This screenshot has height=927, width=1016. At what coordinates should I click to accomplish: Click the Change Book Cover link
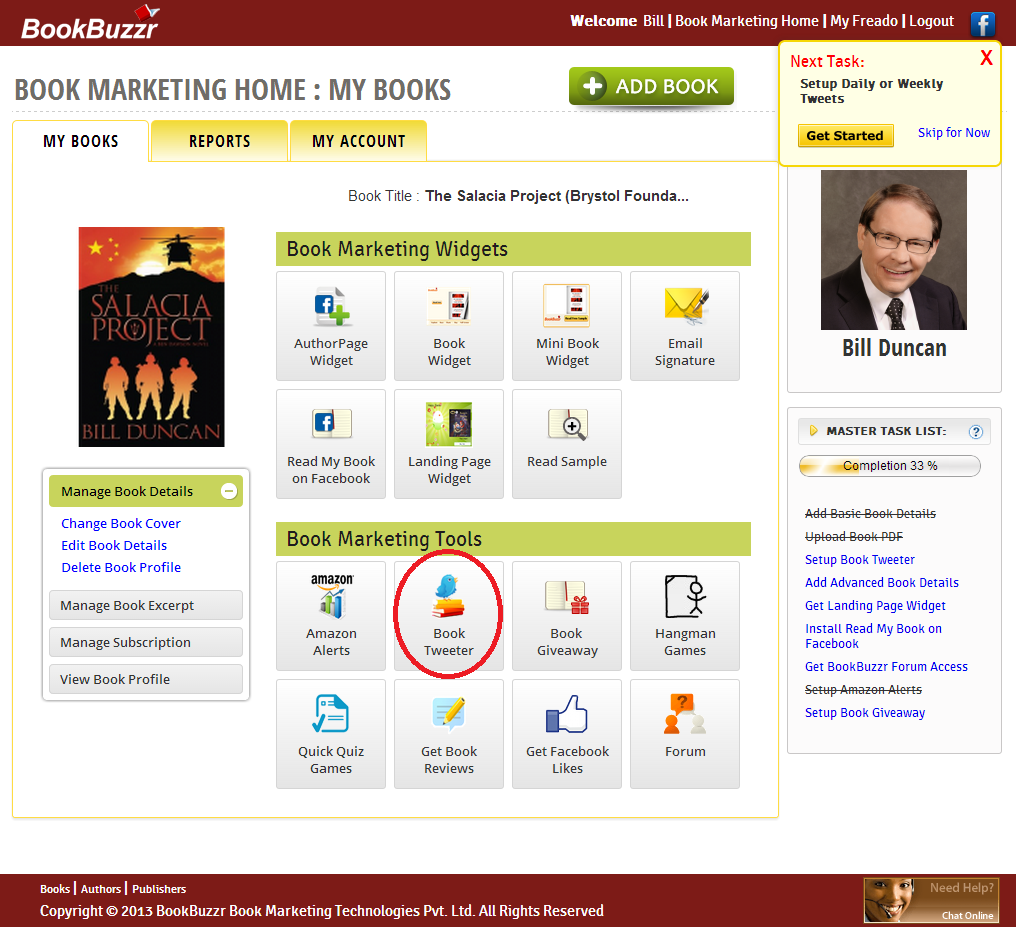tap(121, 523)
